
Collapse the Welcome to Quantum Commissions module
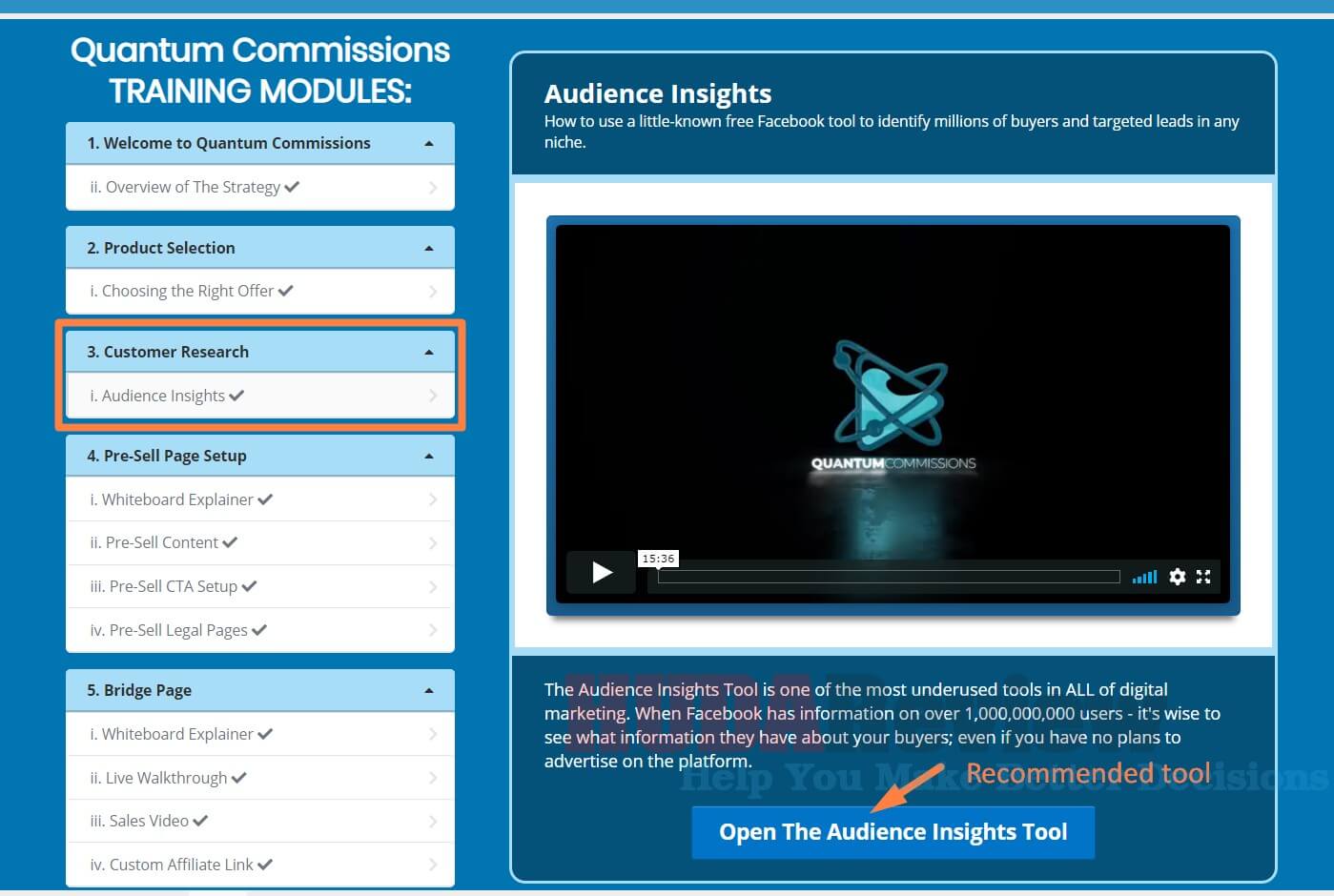tap(429, 144)
